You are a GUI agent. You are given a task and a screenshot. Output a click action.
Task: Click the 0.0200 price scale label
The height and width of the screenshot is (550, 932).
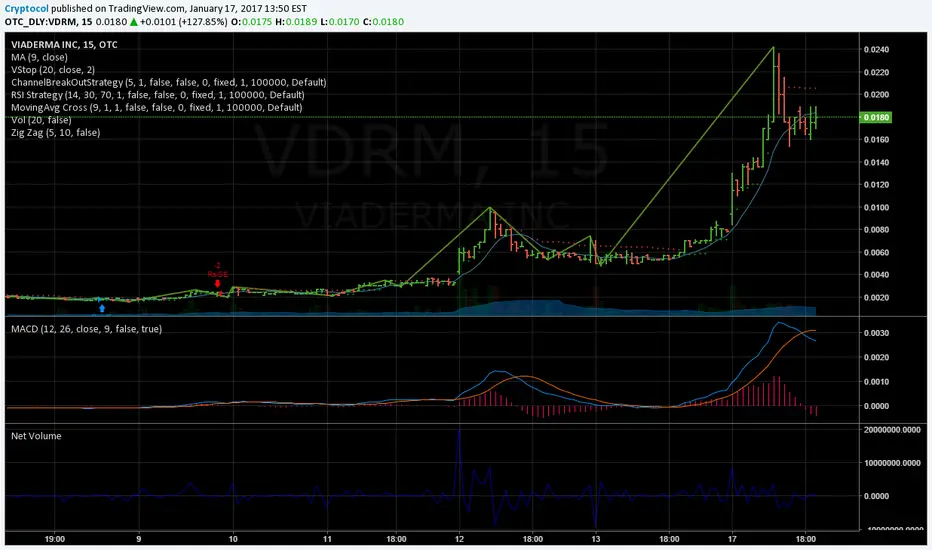[876, 95]
